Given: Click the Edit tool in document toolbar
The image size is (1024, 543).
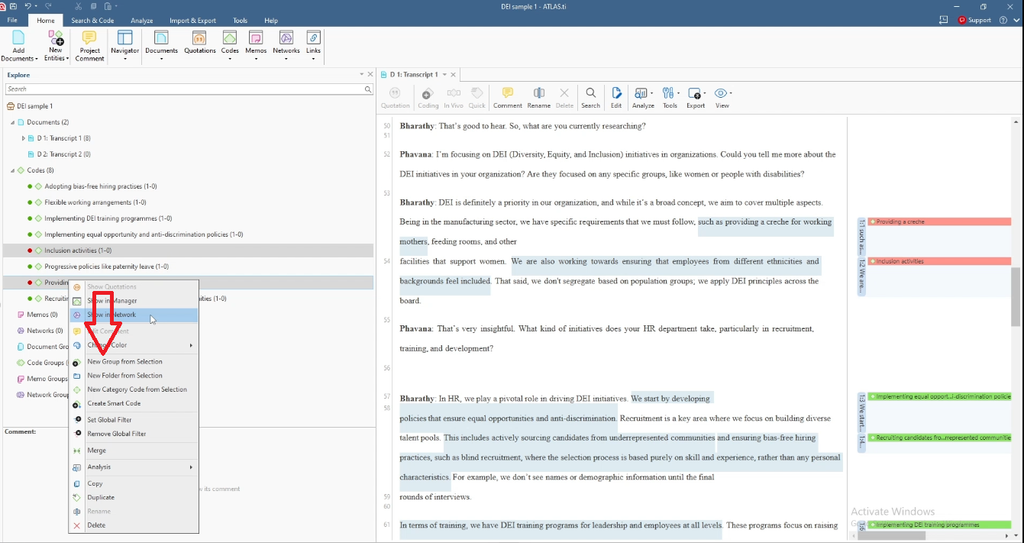Looking at the screenshot, I should tap(616, 98).
